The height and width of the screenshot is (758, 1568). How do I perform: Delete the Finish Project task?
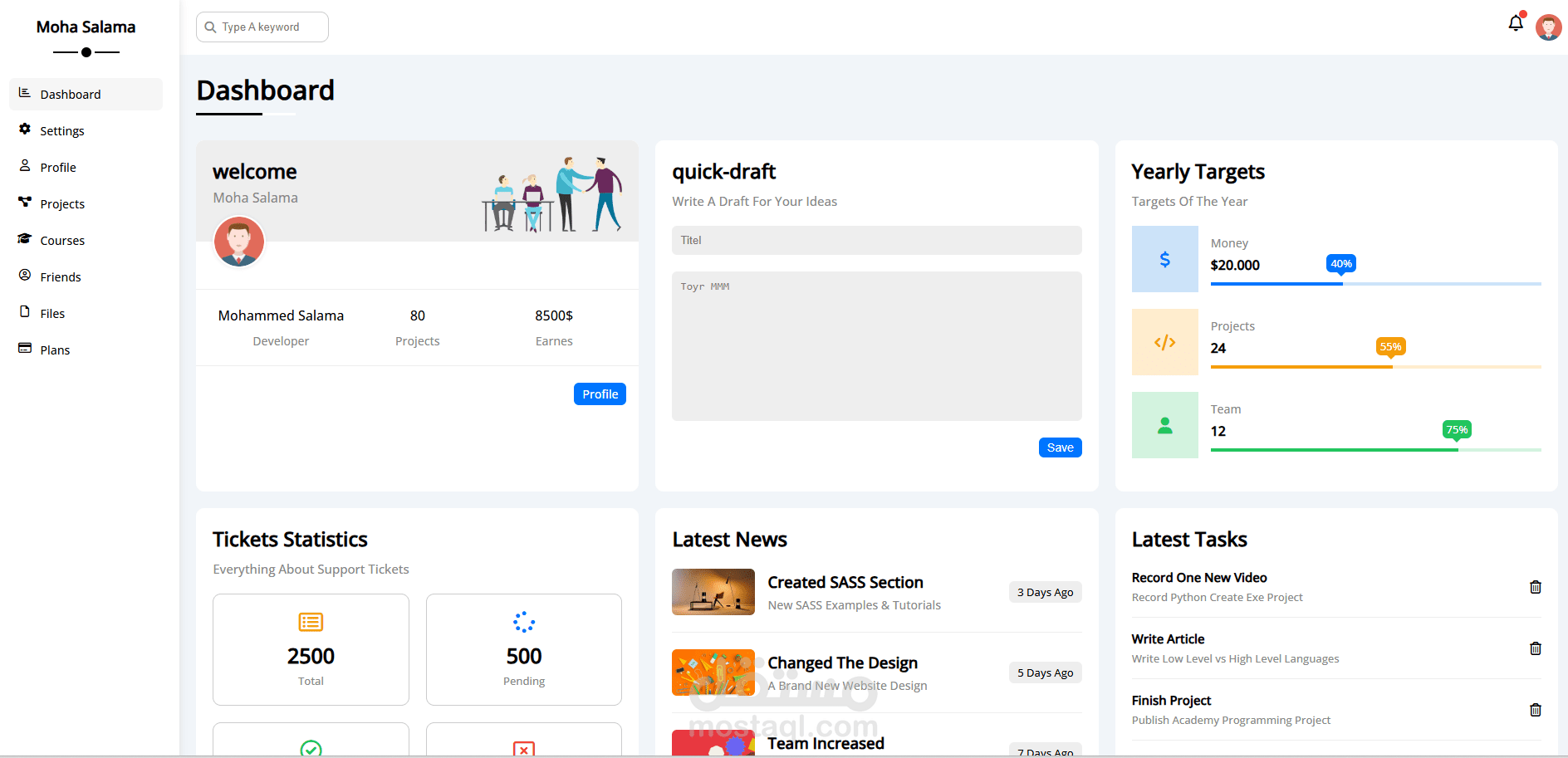pos(1536,710)
